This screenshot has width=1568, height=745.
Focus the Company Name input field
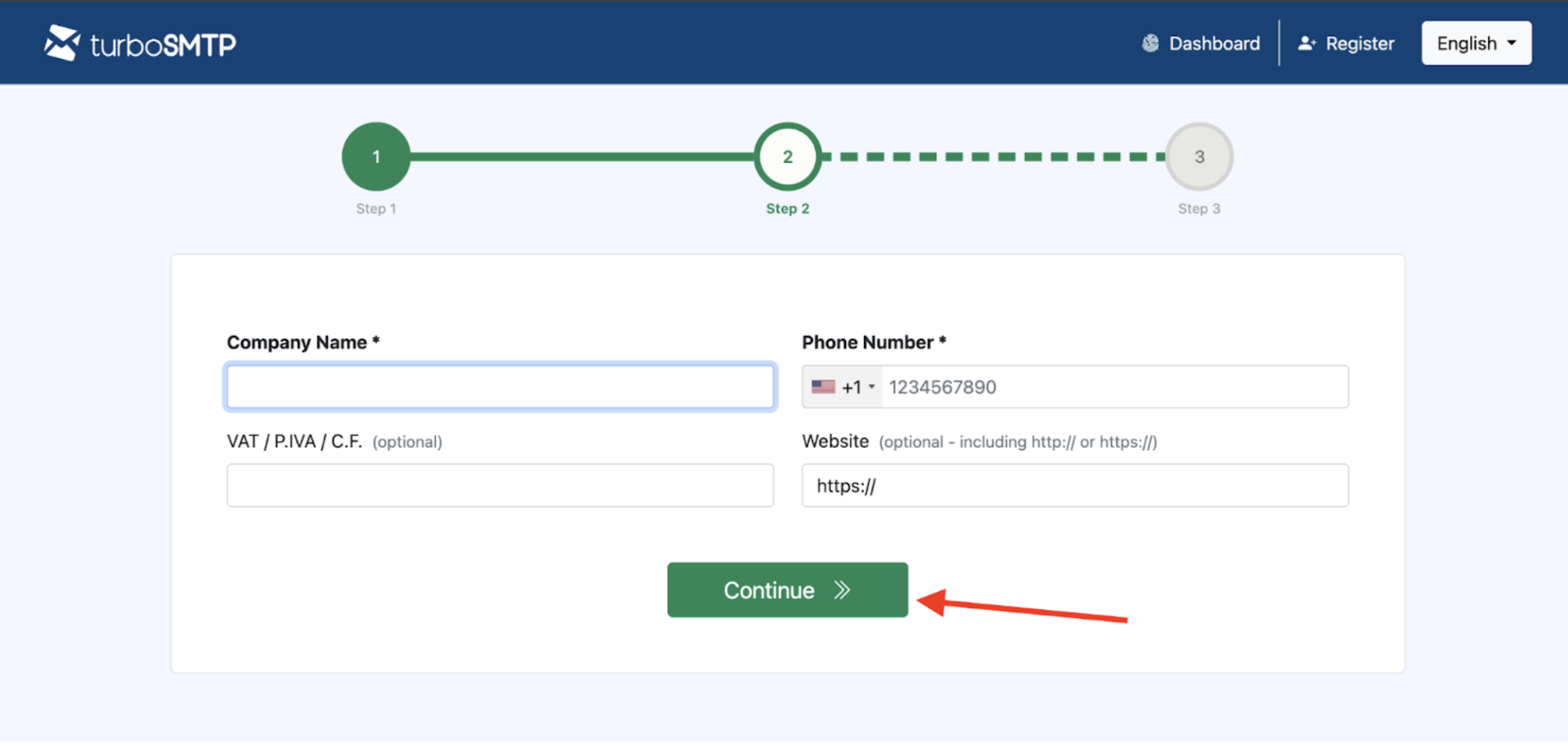click(x=500, y=387)
